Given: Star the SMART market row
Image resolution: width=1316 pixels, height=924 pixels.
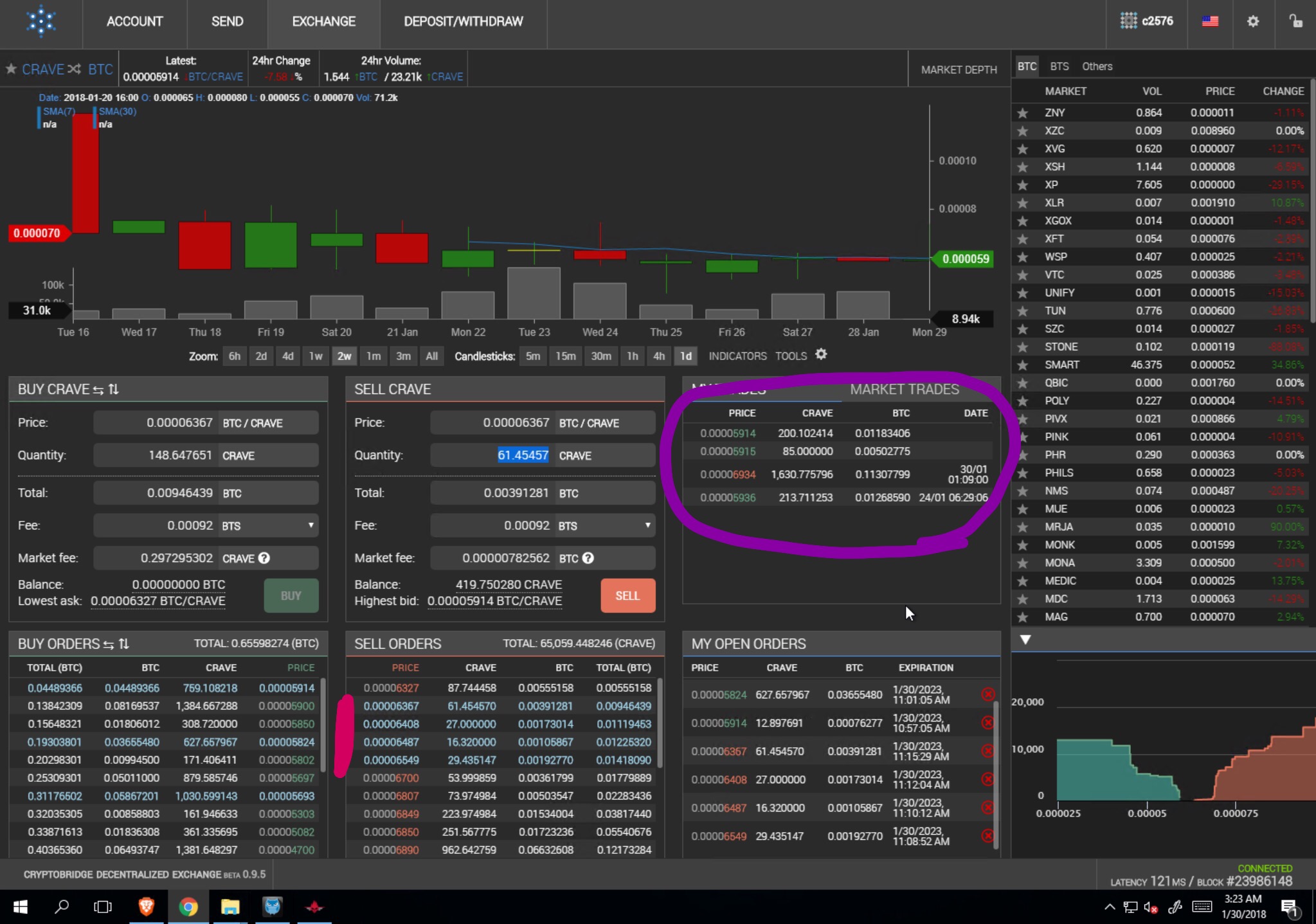Looking at the screenshot, I should [x=1022, y=365].
